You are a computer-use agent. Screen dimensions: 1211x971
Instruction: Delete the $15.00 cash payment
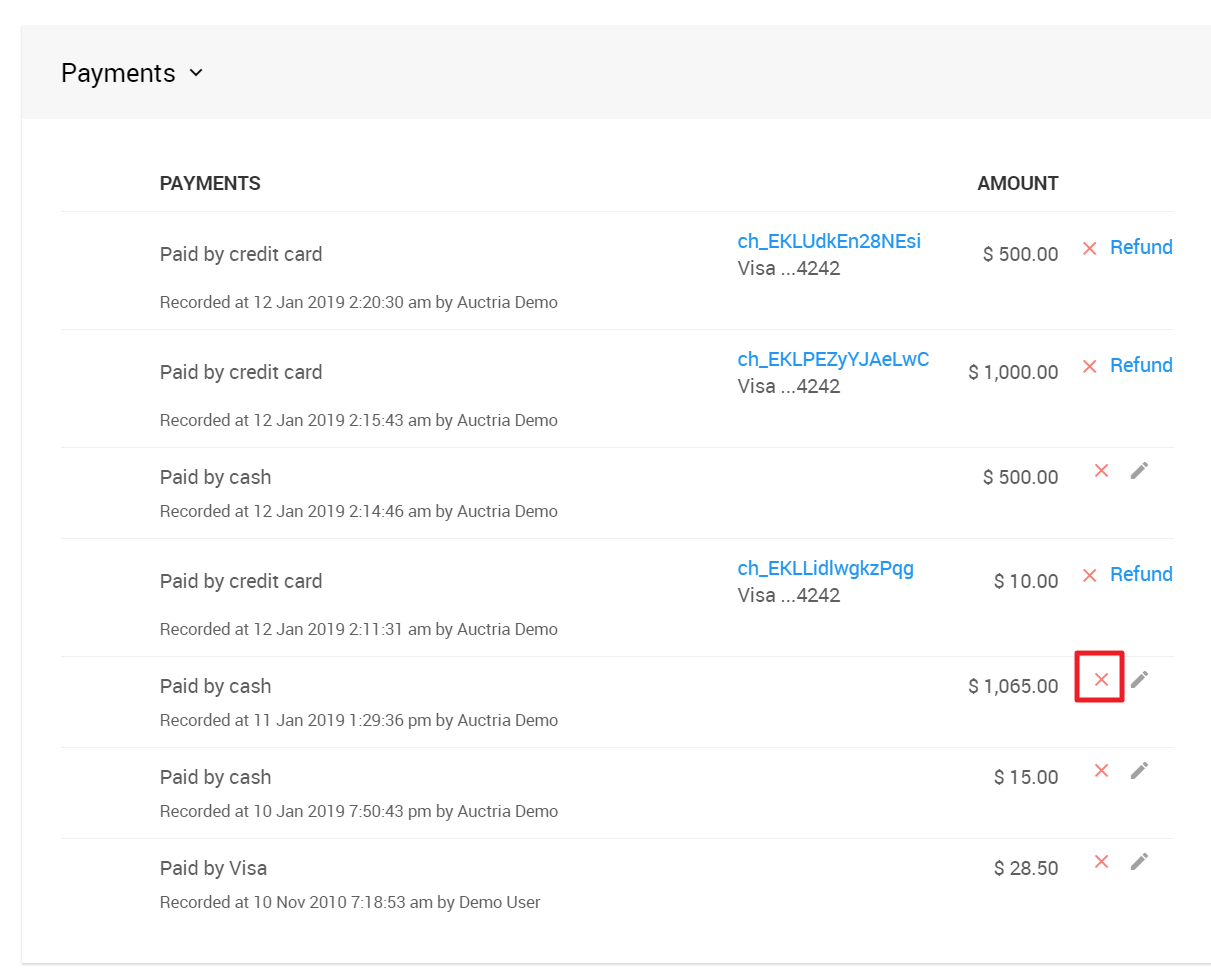pos(1101,771)
